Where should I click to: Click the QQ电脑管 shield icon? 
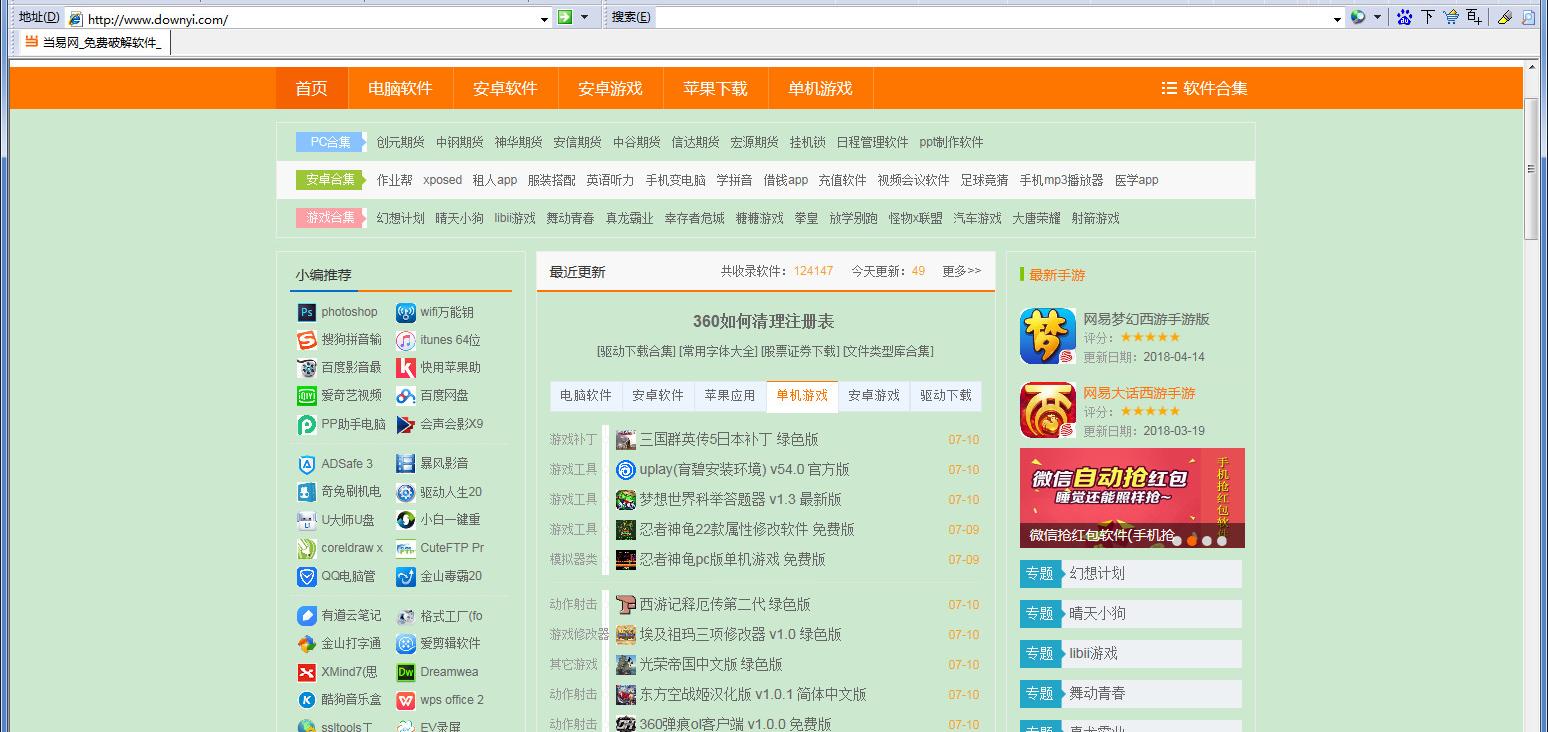tap(307, 577)
